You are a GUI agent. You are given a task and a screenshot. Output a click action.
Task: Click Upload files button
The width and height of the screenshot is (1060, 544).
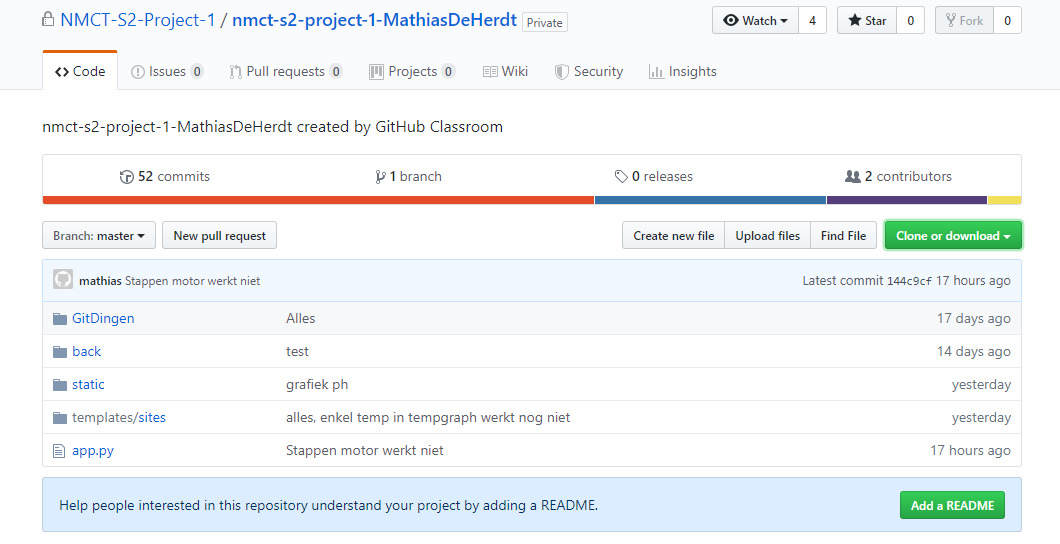pos(767,235)
